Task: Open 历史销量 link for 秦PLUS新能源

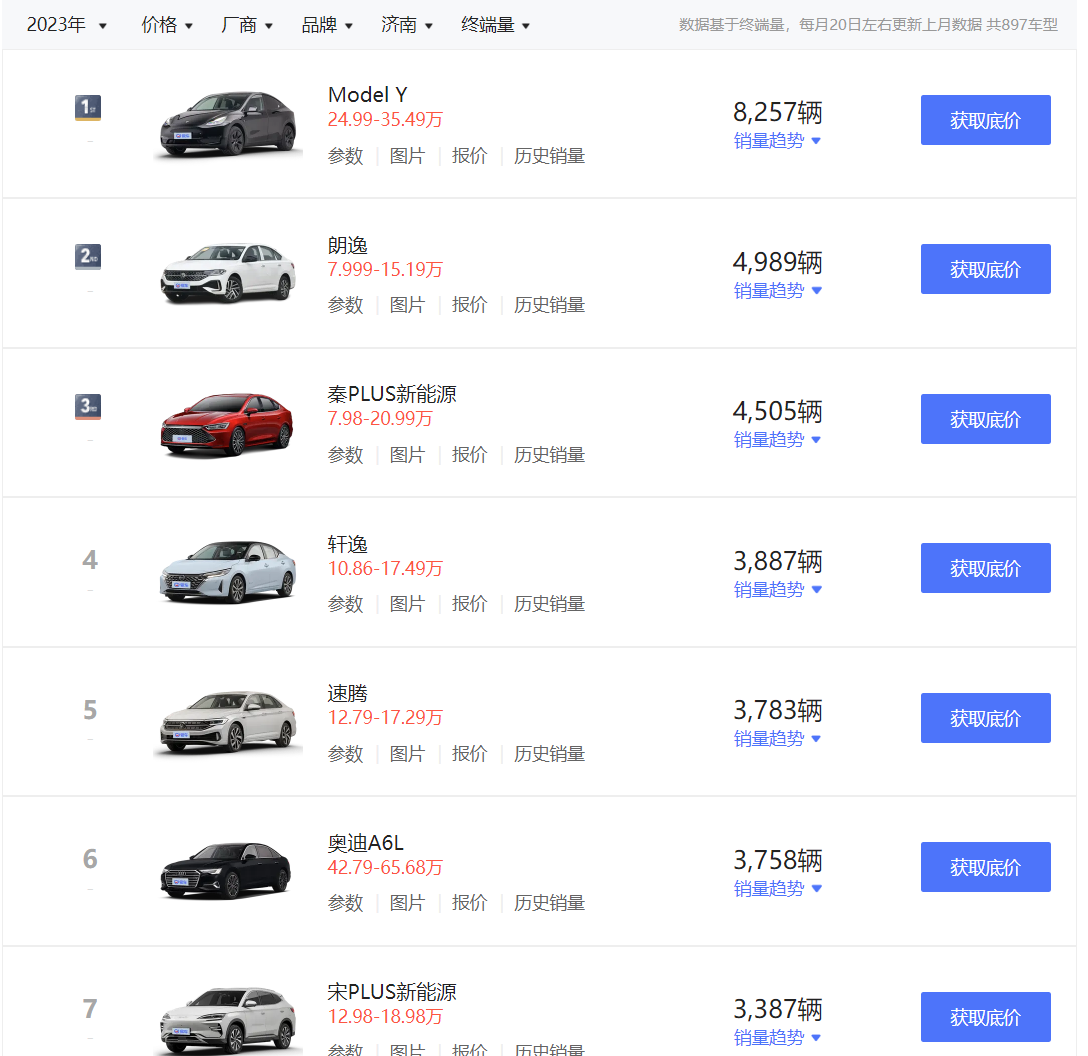Action: point(549,455)
